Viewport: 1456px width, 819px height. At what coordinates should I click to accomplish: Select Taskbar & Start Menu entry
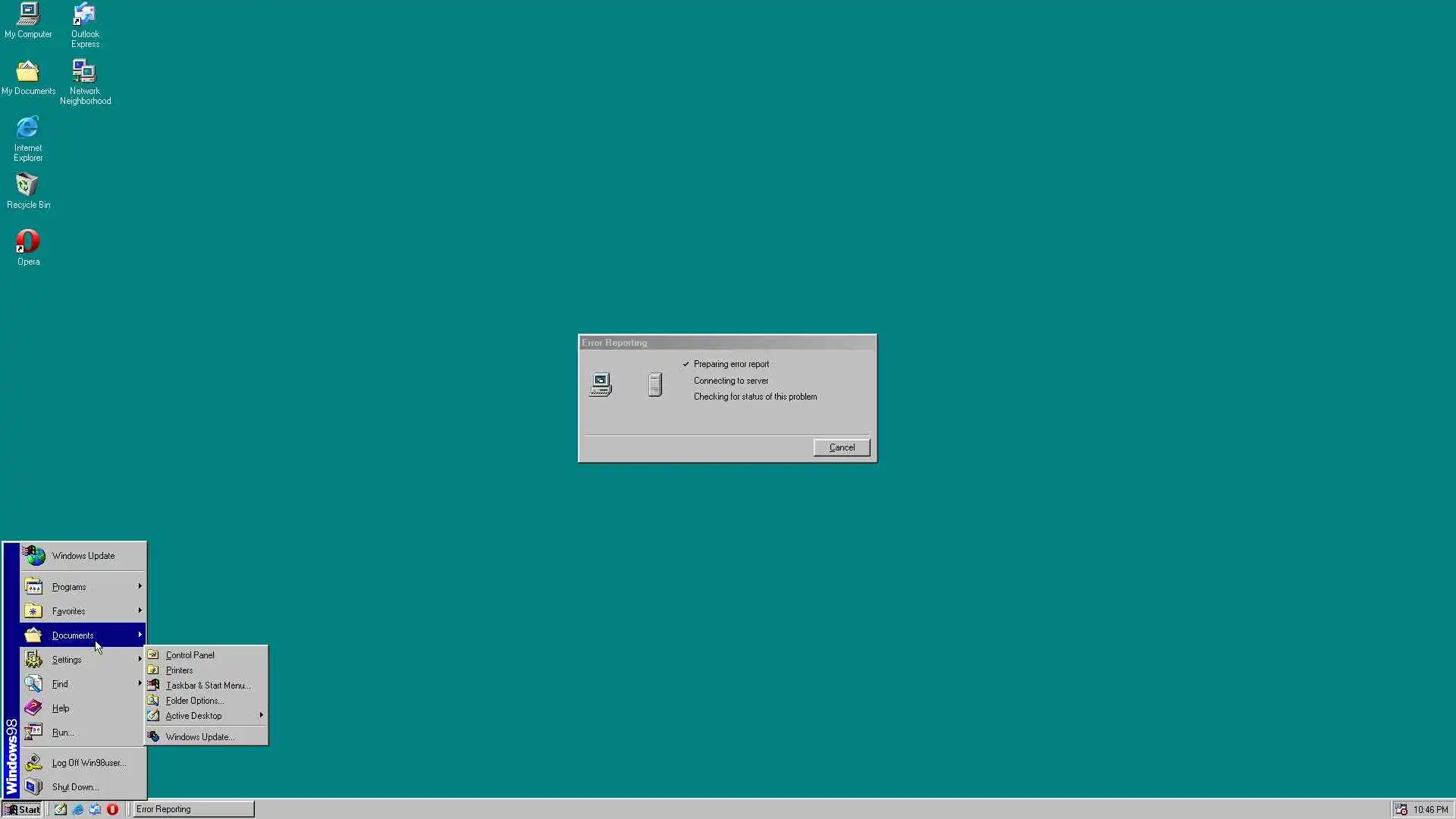pos(207,686)
